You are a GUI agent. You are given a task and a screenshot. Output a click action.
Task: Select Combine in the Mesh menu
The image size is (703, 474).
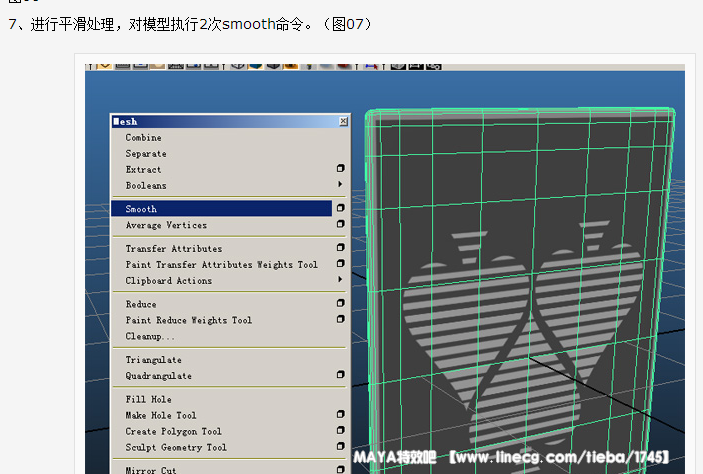pos(143,138)
